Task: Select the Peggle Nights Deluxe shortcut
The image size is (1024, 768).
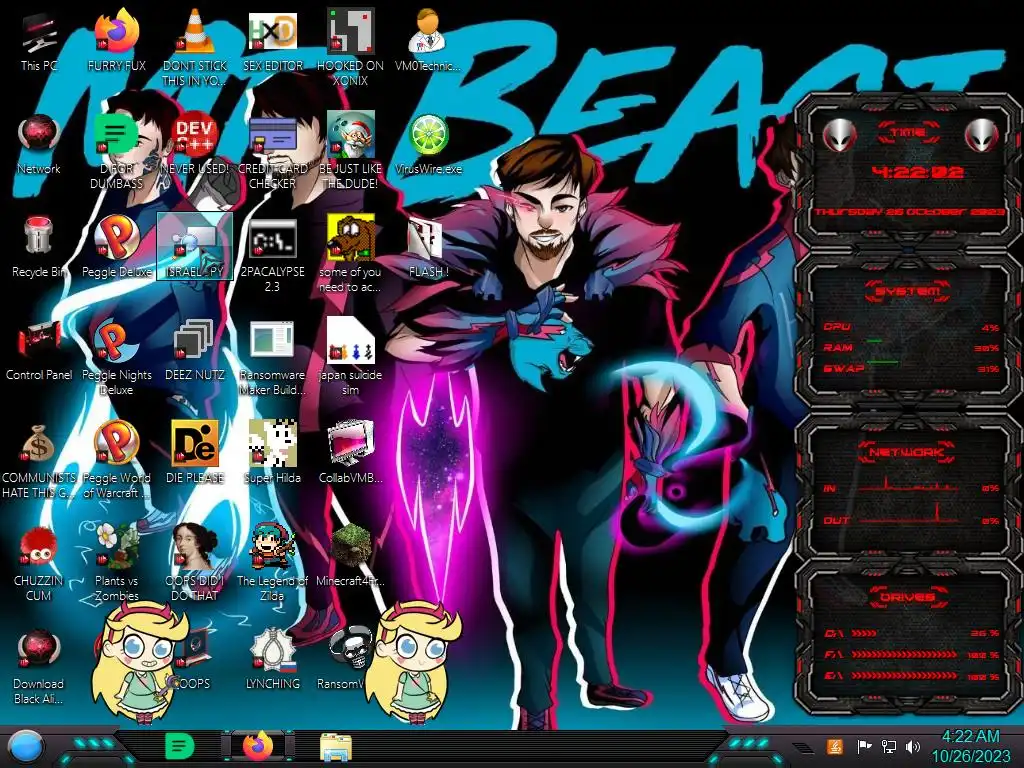Action: (116, 358)
